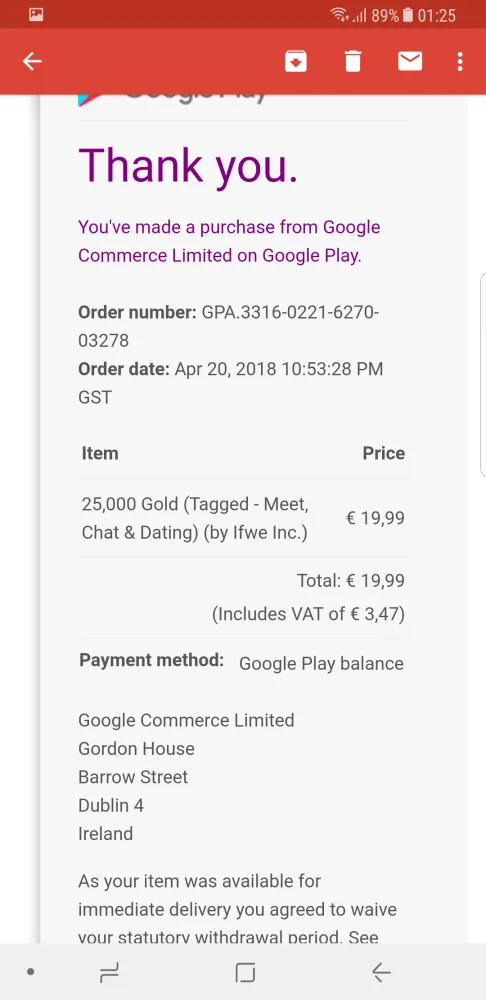
Task: Go back using the top-left arrow
Action: [32, 61]
